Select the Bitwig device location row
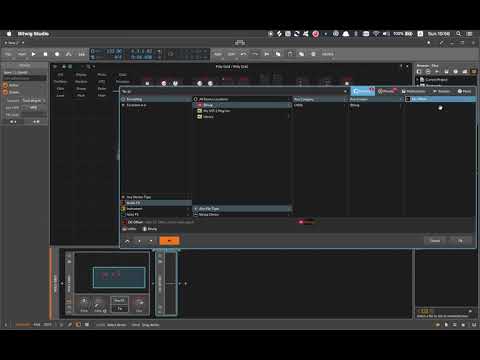 [242, 105]
